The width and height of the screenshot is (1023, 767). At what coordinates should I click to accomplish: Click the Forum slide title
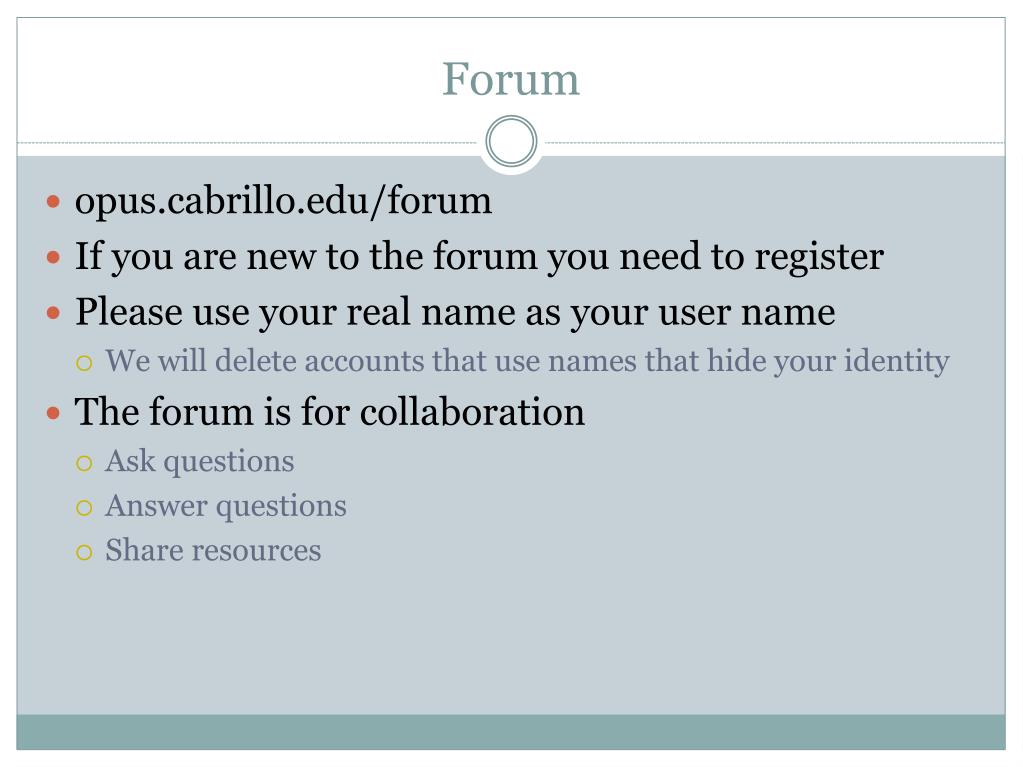click(x=511, y=80)
